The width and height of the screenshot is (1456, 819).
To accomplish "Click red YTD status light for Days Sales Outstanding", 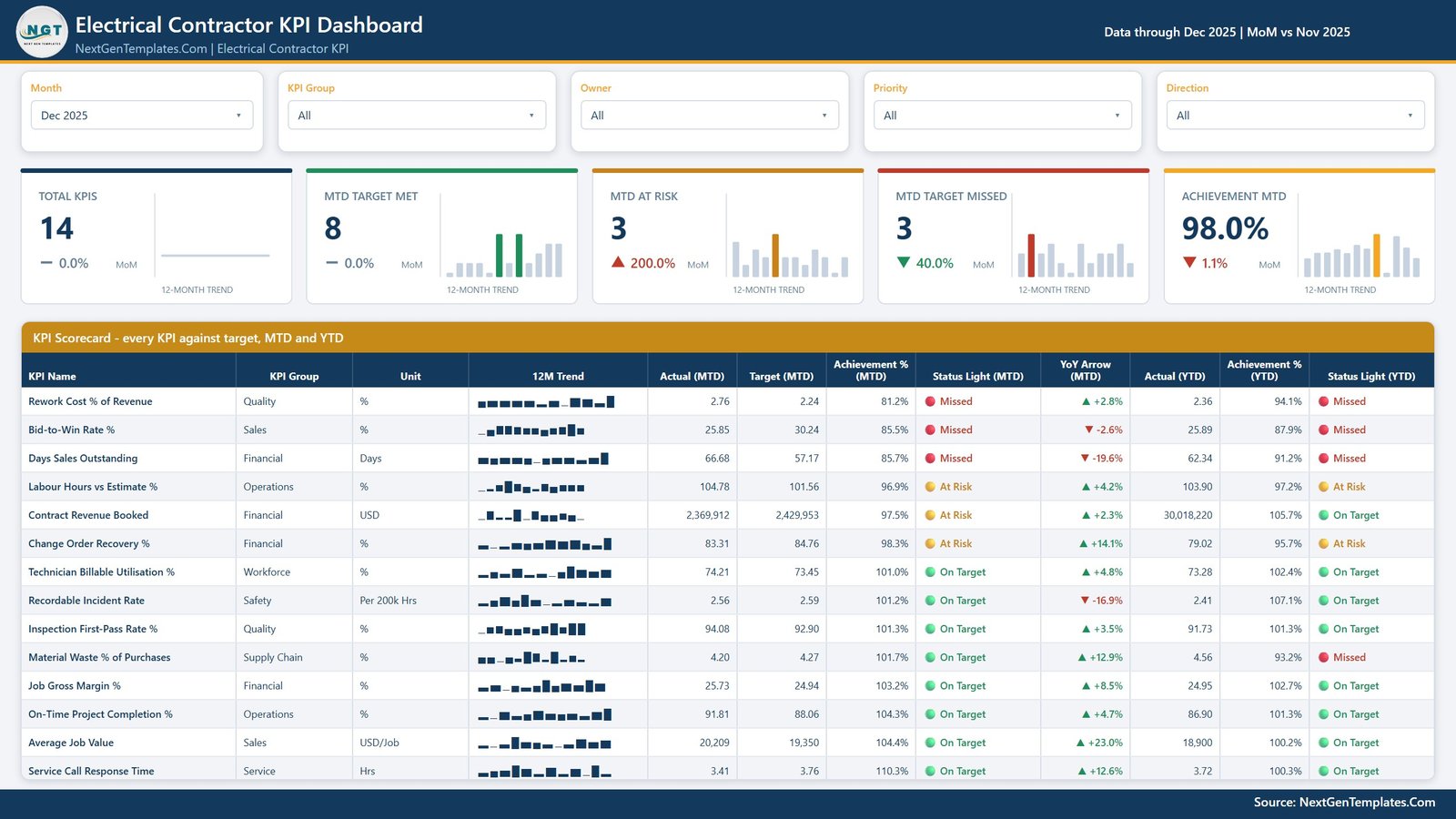I will [x=1324, y=458].
